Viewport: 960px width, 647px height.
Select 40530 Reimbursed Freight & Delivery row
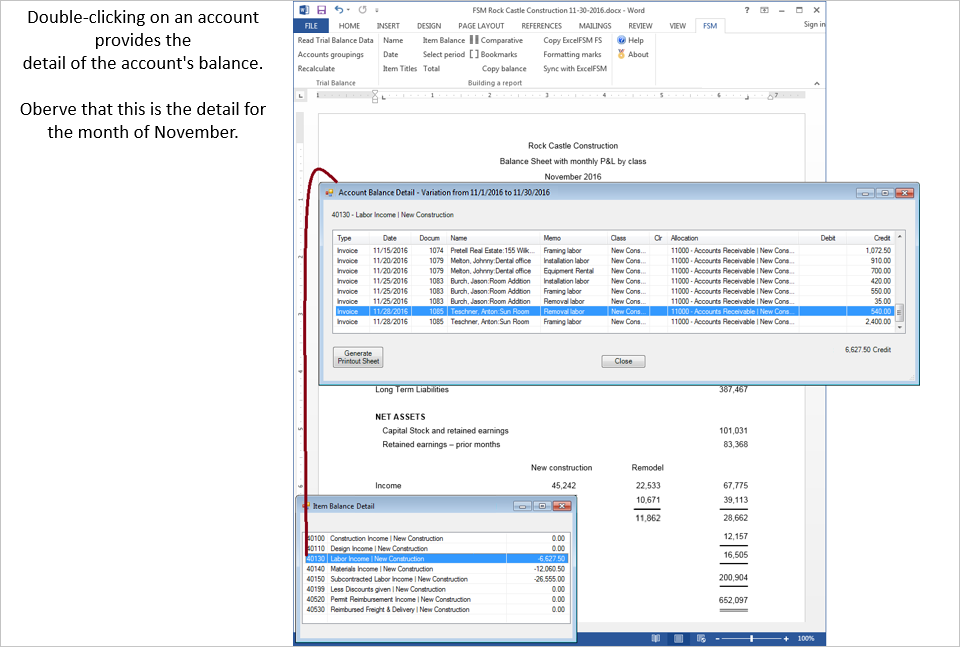point(436,610)
